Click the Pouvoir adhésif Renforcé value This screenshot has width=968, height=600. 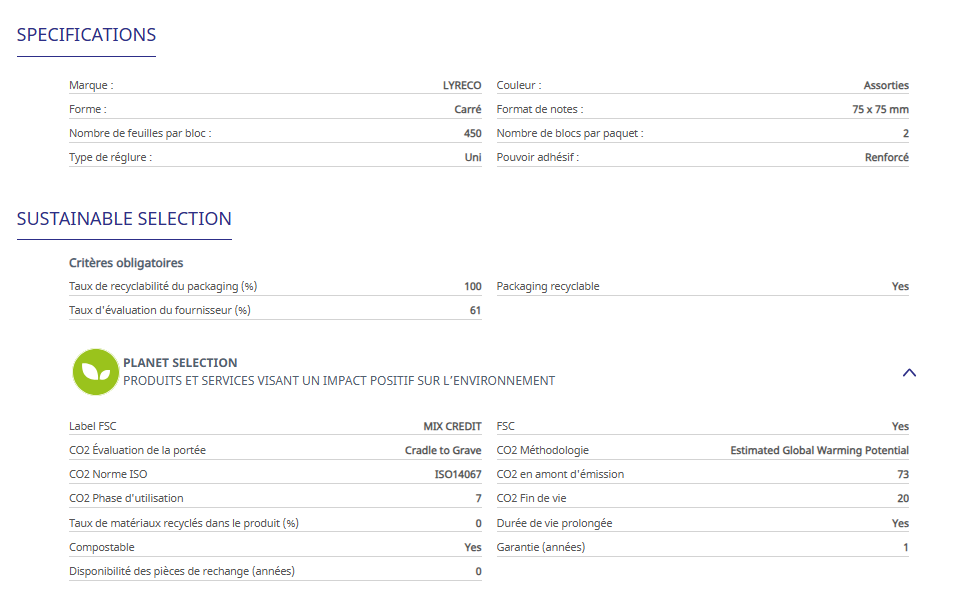point(886,158)
